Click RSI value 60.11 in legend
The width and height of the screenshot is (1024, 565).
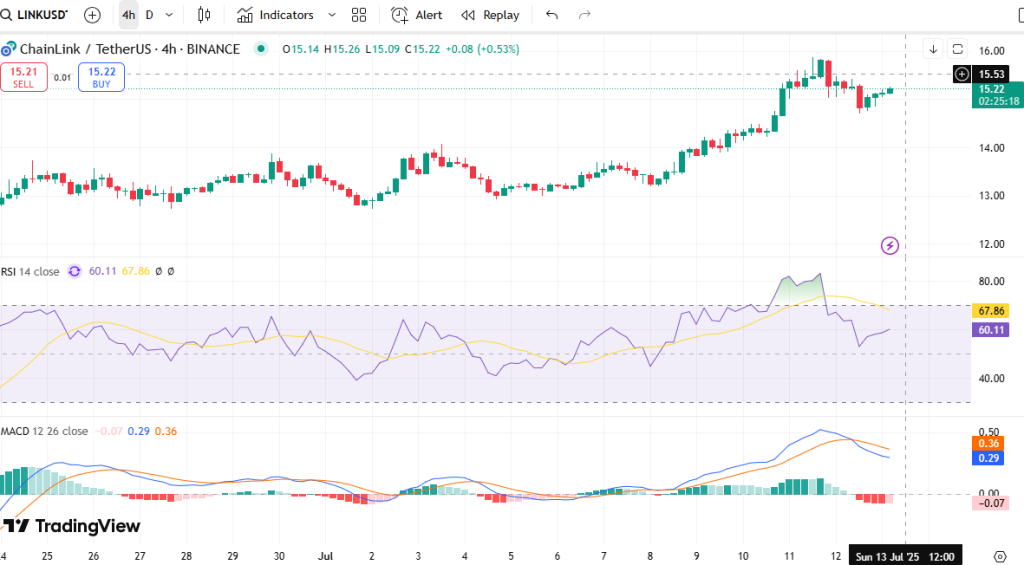(x=103, y=271)
